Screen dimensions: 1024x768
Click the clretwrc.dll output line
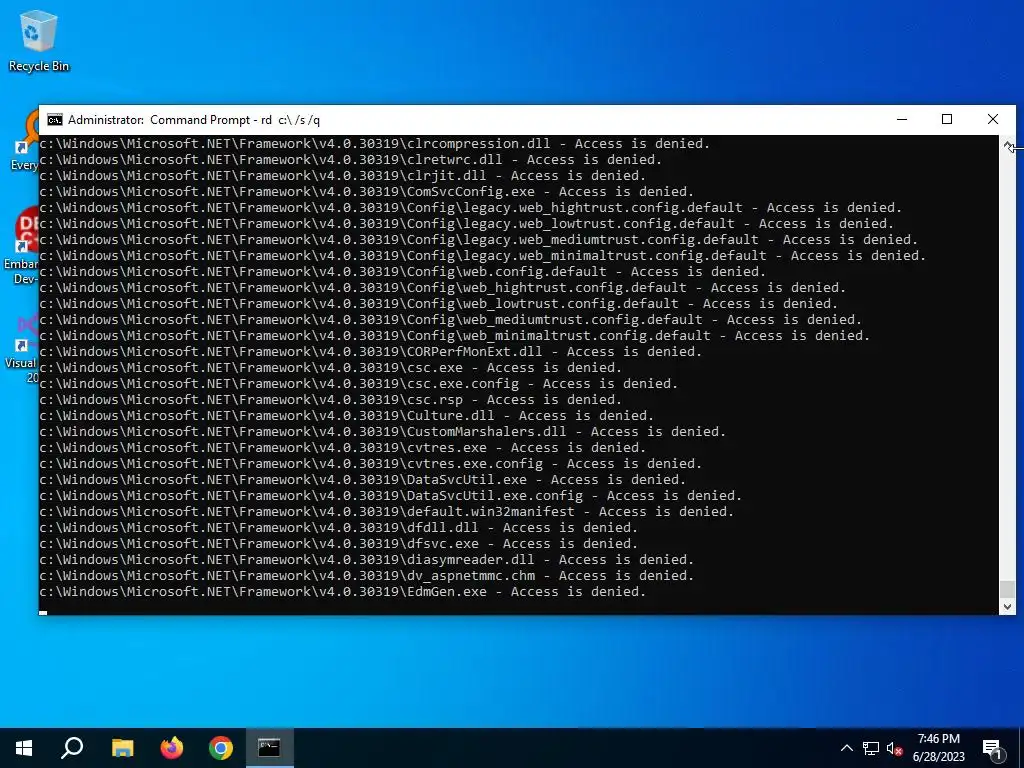[351, 159]
